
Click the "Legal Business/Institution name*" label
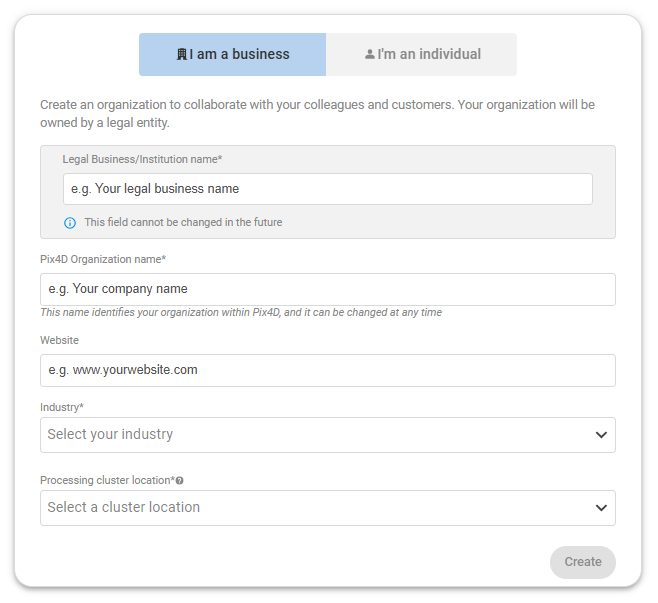point(142,159)
